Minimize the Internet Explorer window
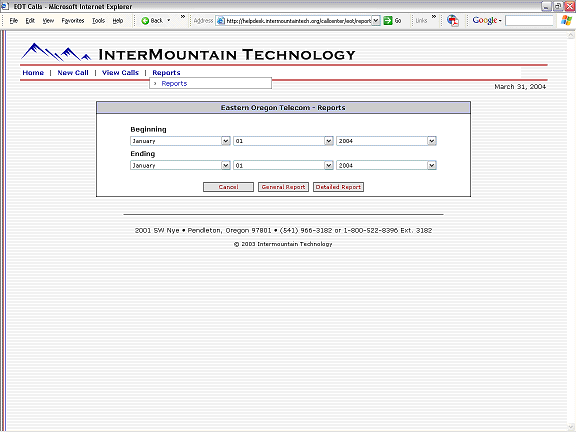Viewport: 576px width, 432px height. (x=546, y=6)
